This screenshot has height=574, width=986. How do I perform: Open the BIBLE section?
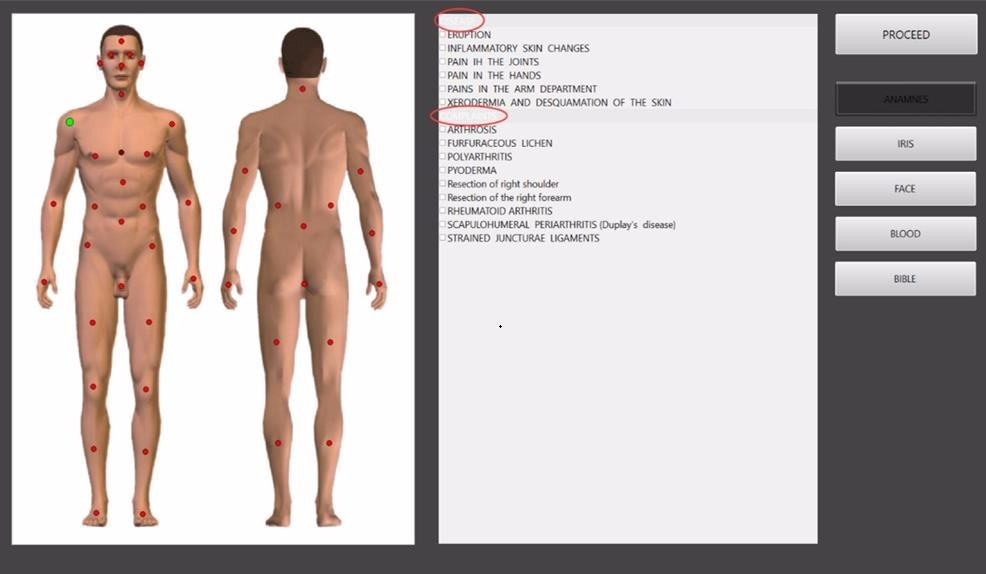click(x=906, y=279)
